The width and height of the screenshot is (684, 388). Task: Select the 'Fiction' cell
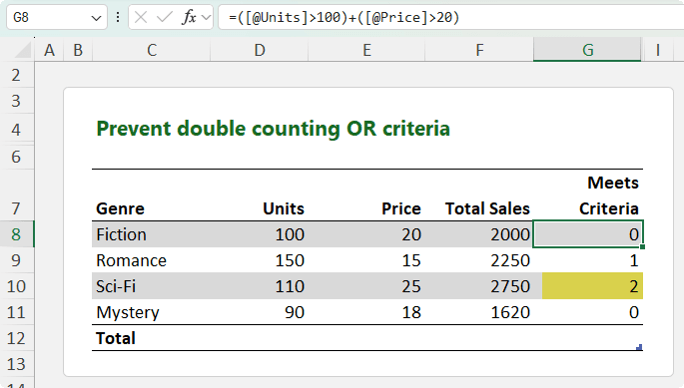click(x=151, y=234)
